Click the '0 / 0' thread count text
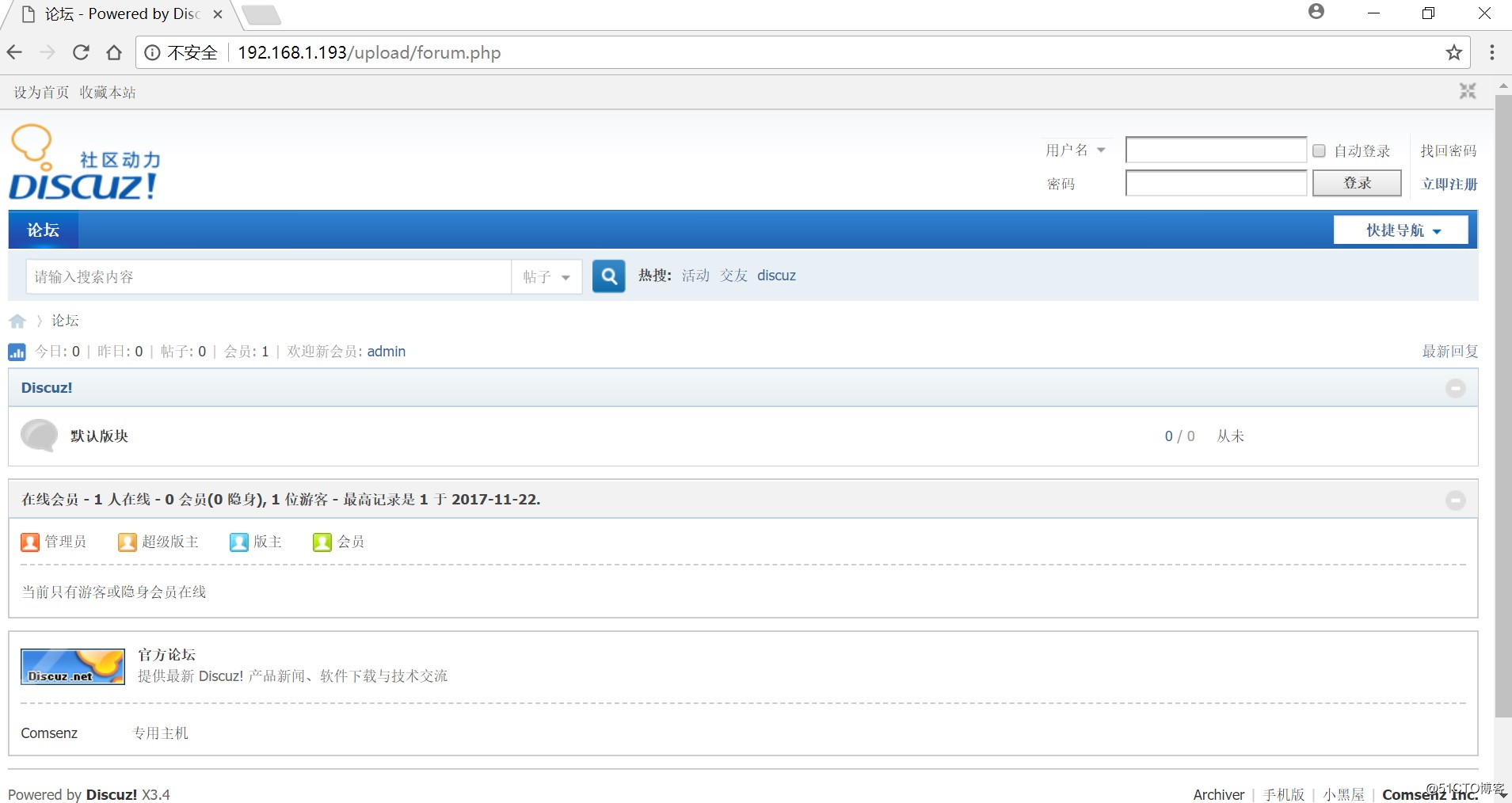The image size is (1512, 803). (x=1179, y=436)
